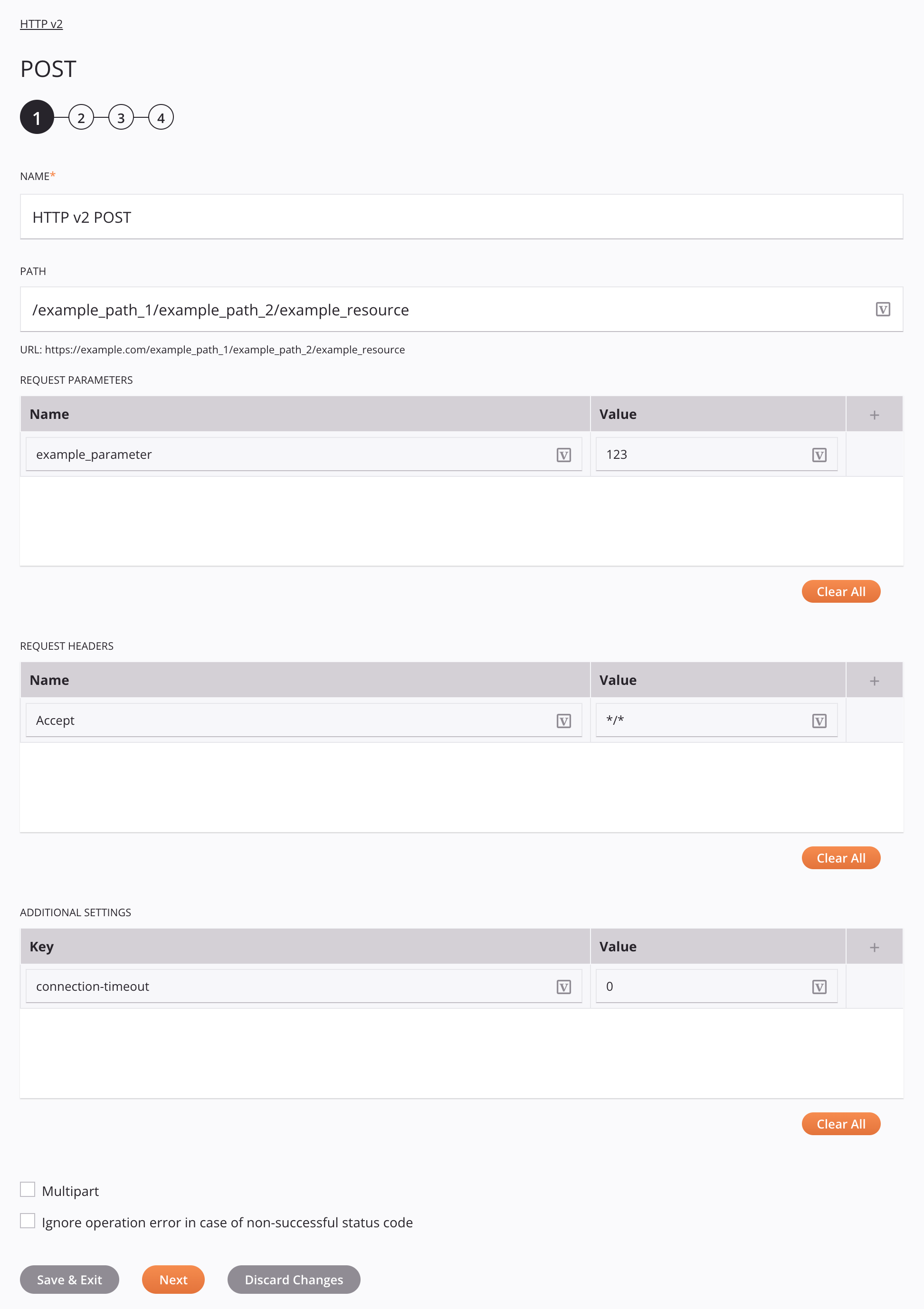Click the Next button to proceed
Image resolution: width=924 pixels, height=1309 pixels.
coord(174,1279)
